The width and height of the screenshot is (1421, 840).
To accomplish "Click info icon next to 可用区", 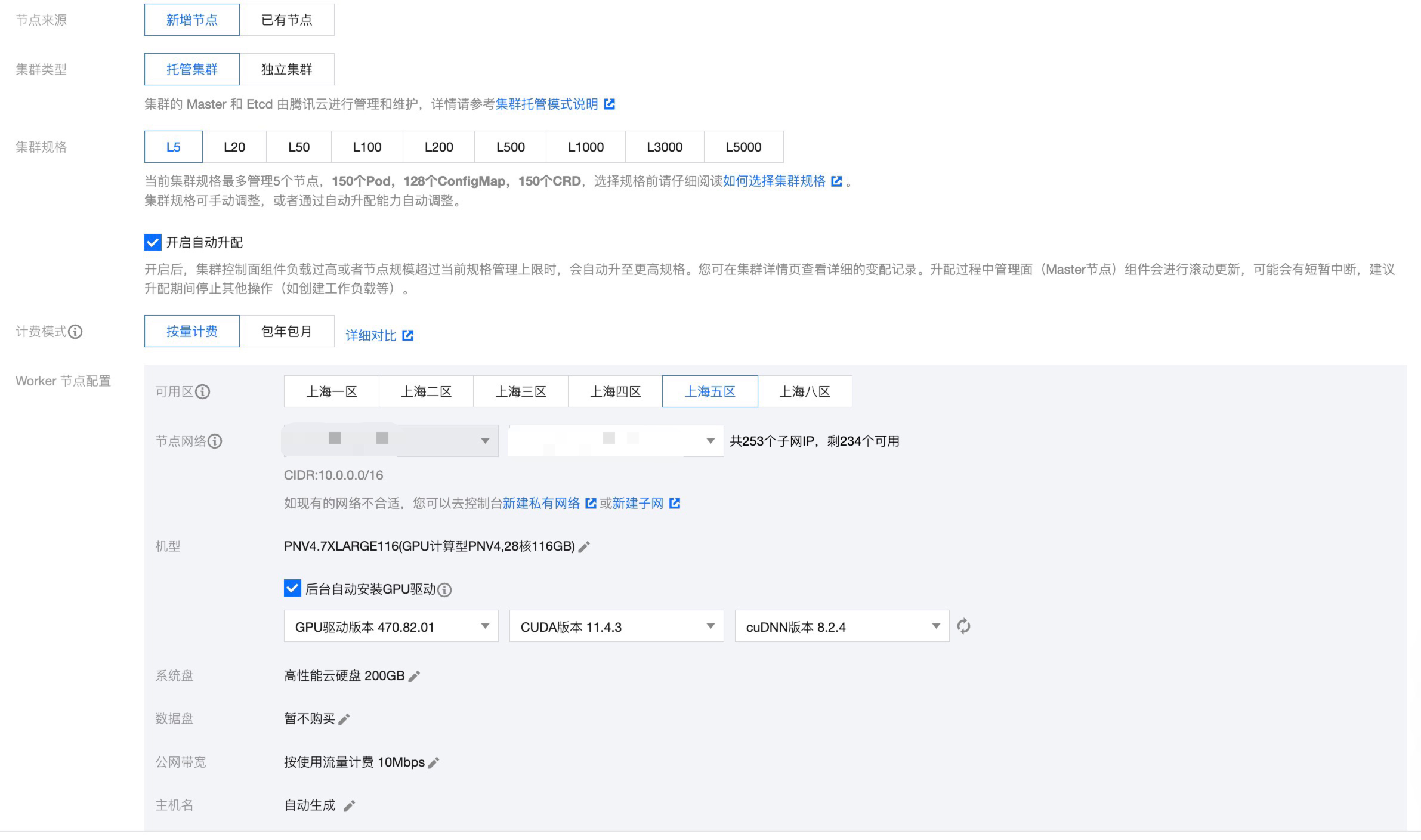I will click(x=203, y=392).
